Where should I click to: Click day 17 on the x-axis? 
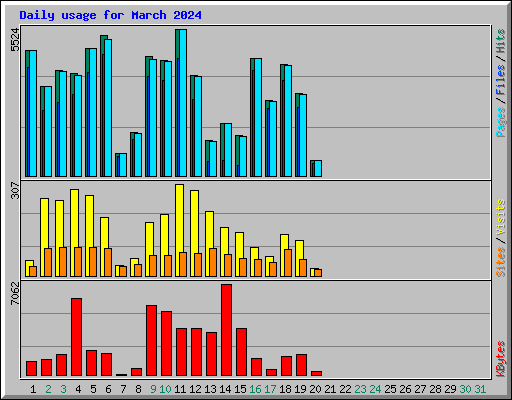pos(270,389)
